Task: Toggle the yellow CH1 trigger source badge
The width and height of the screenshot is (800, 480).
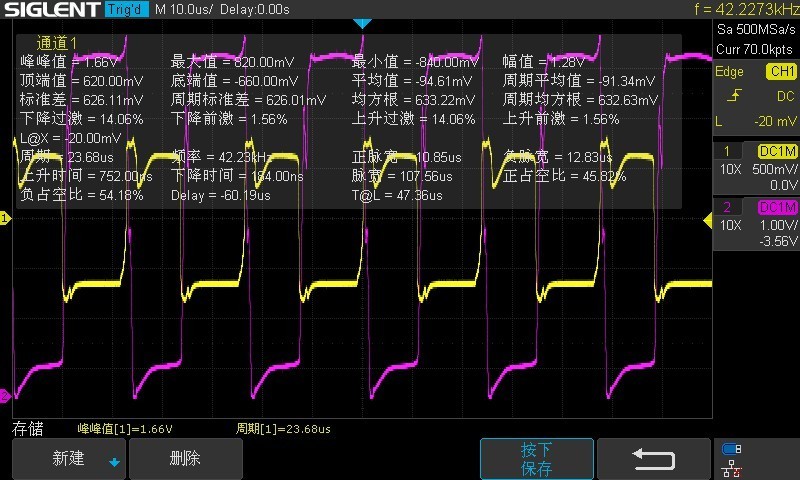Action: (779, 72)
